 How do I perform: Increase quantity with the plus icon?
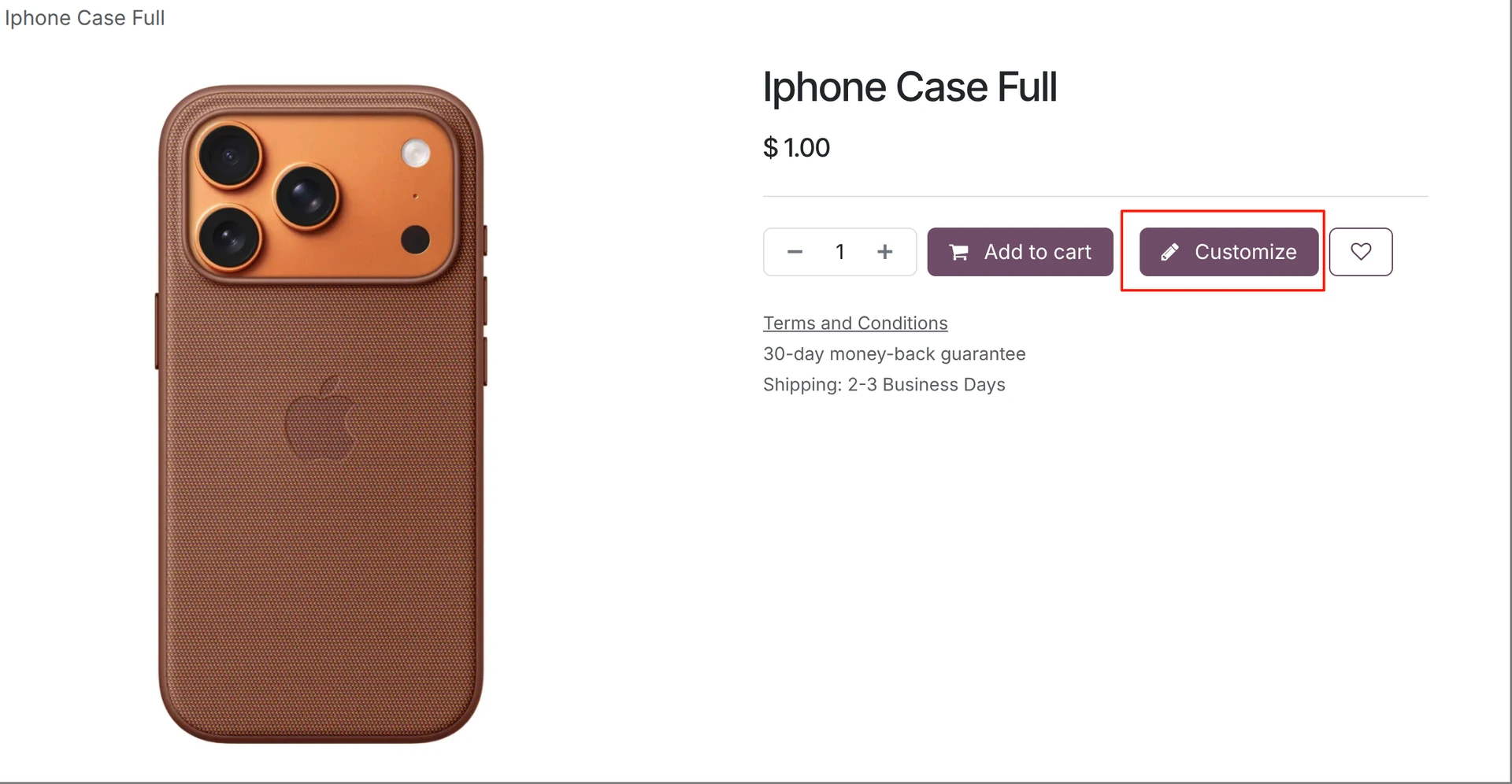pyautogui.click(x=885, y=252)
